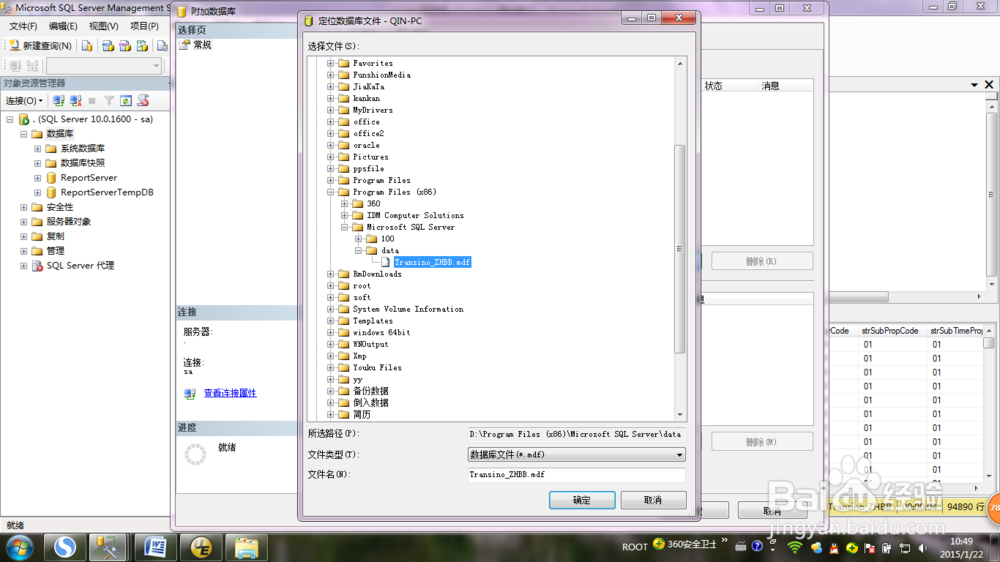
Task: Open the 文件类型 dropdown
Action: (679, 455)
